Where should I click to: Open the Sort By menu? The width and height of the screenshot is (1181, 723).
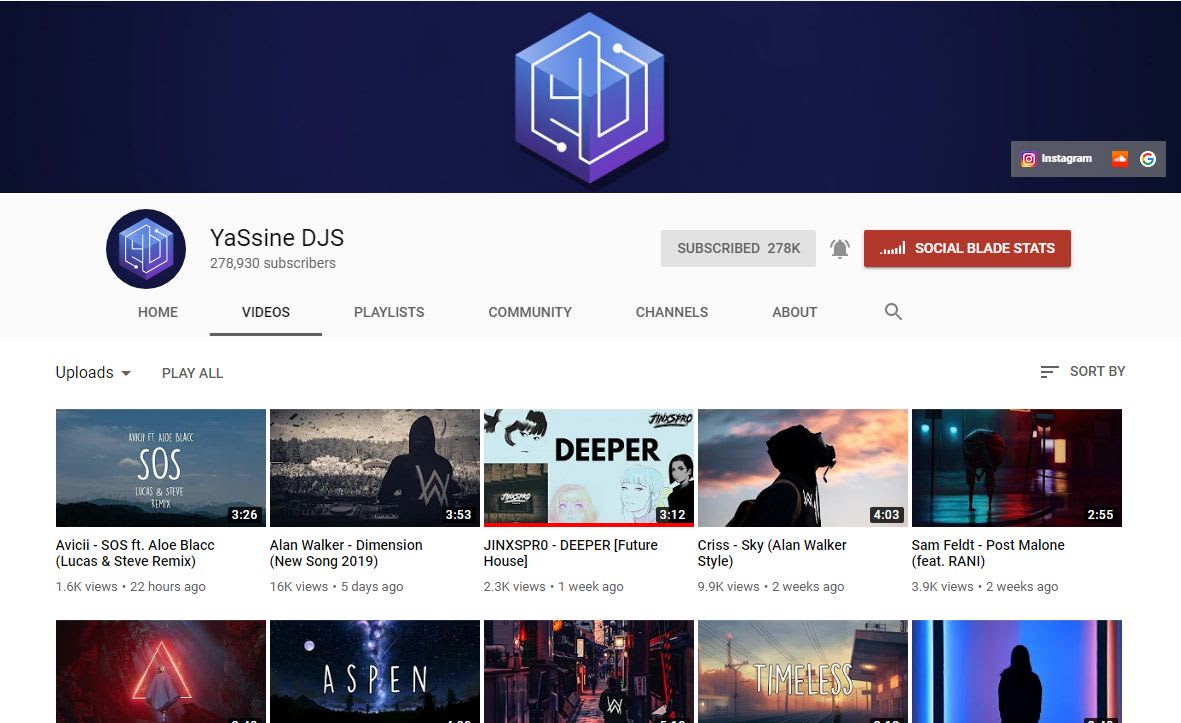[1083, 371]
